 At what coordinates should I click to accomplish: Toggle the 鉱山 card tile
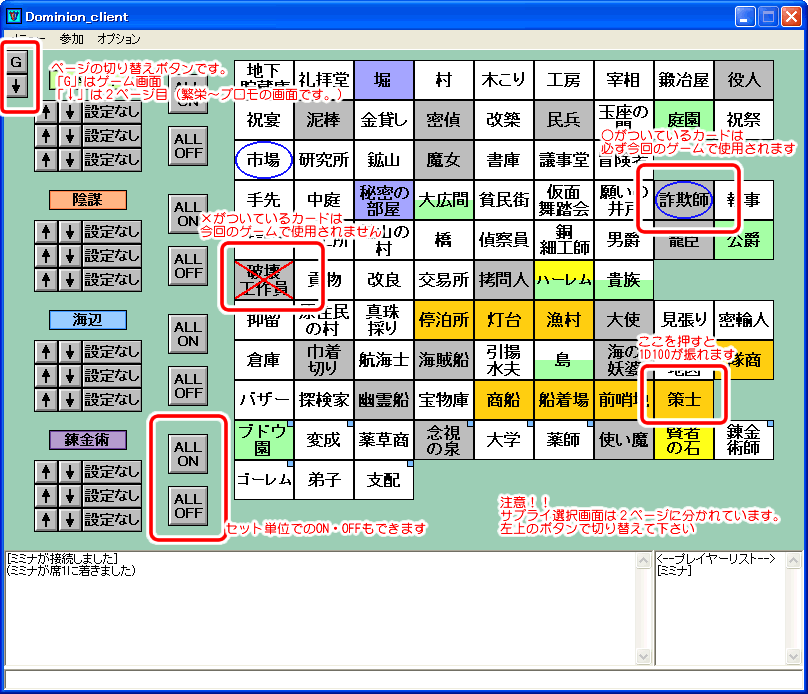[383, 160]
